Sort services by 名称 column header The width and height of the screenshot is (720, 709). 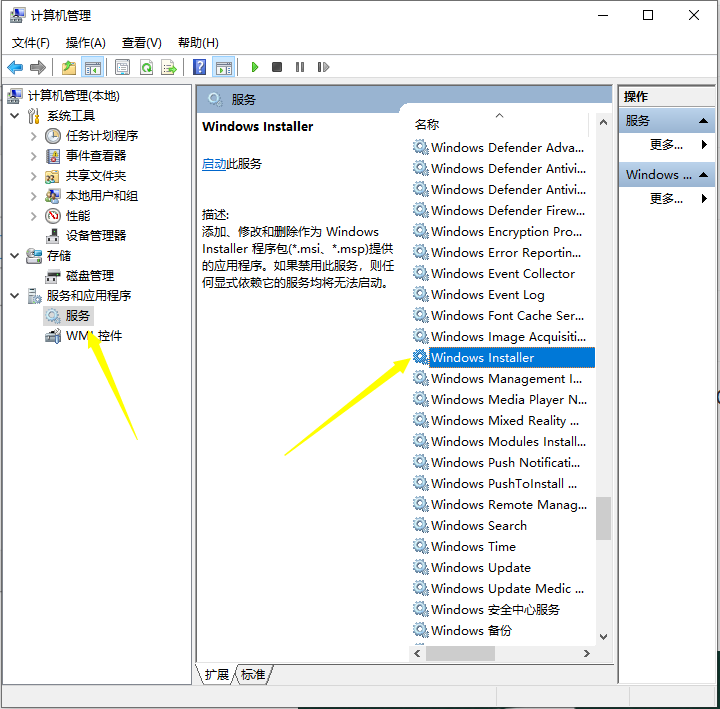pos(498,124)
